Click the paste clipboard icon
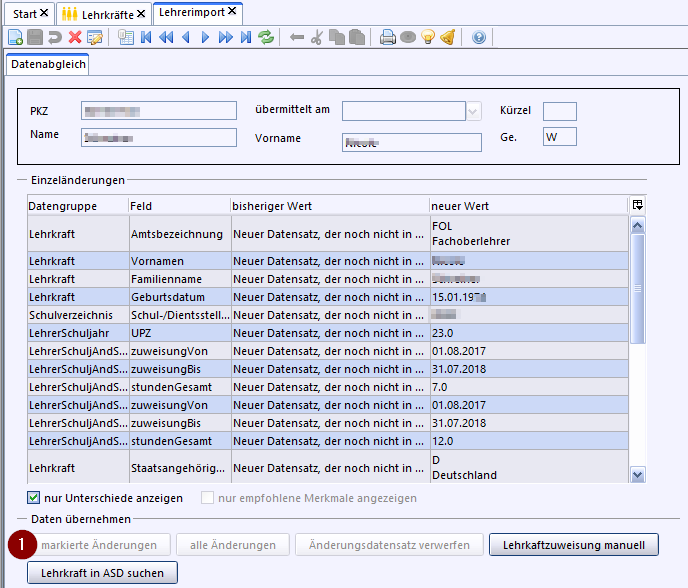688x588 pixels. [x=357, y=37]
